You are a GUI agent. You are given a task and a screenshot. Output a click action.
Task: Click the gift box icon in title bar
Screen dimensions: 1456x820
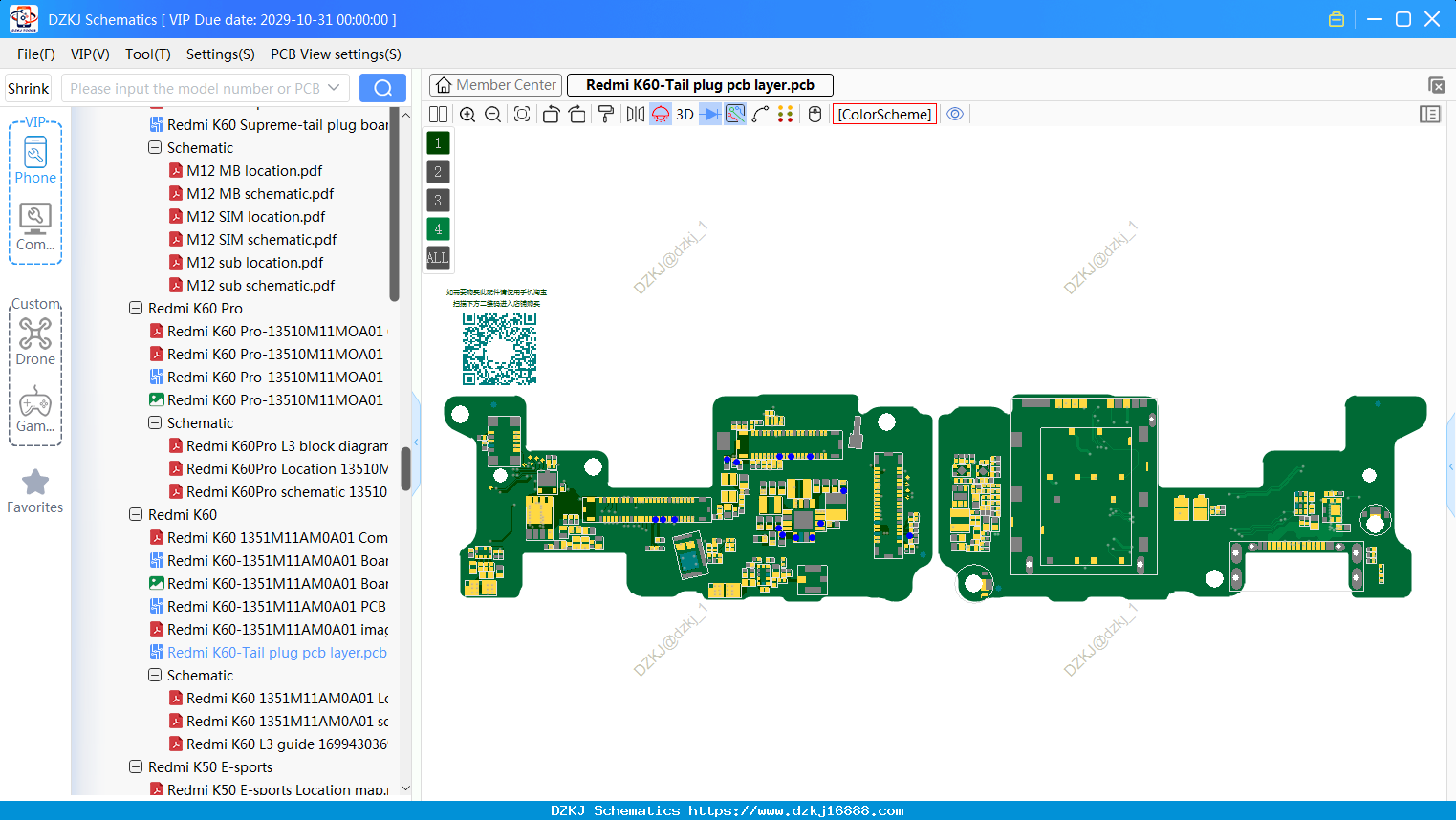click(x=1336, y=19)
